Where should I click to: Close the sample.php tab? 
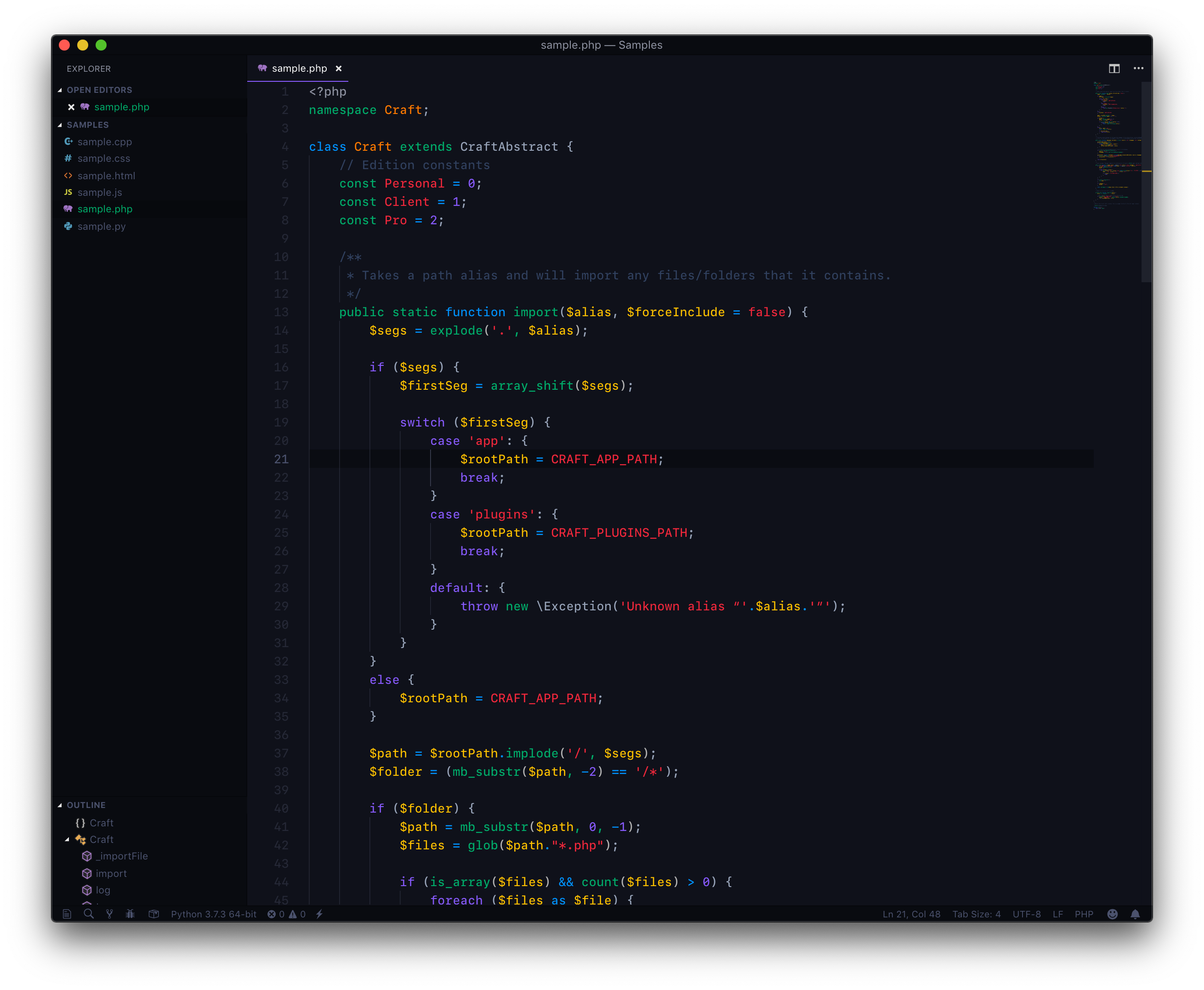coord(339,68)
